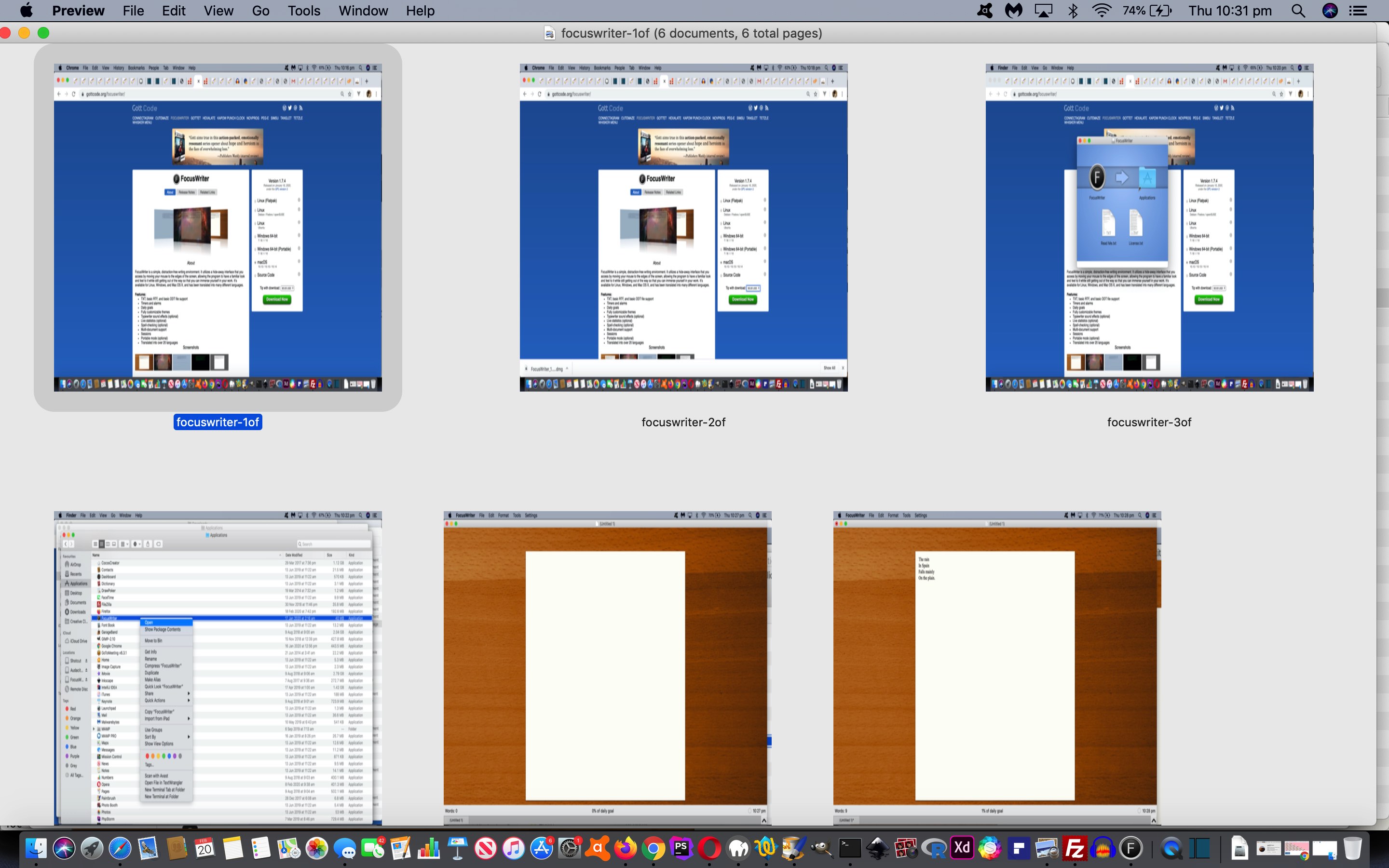Click the battery status in menu bar

pos(1147,10)
